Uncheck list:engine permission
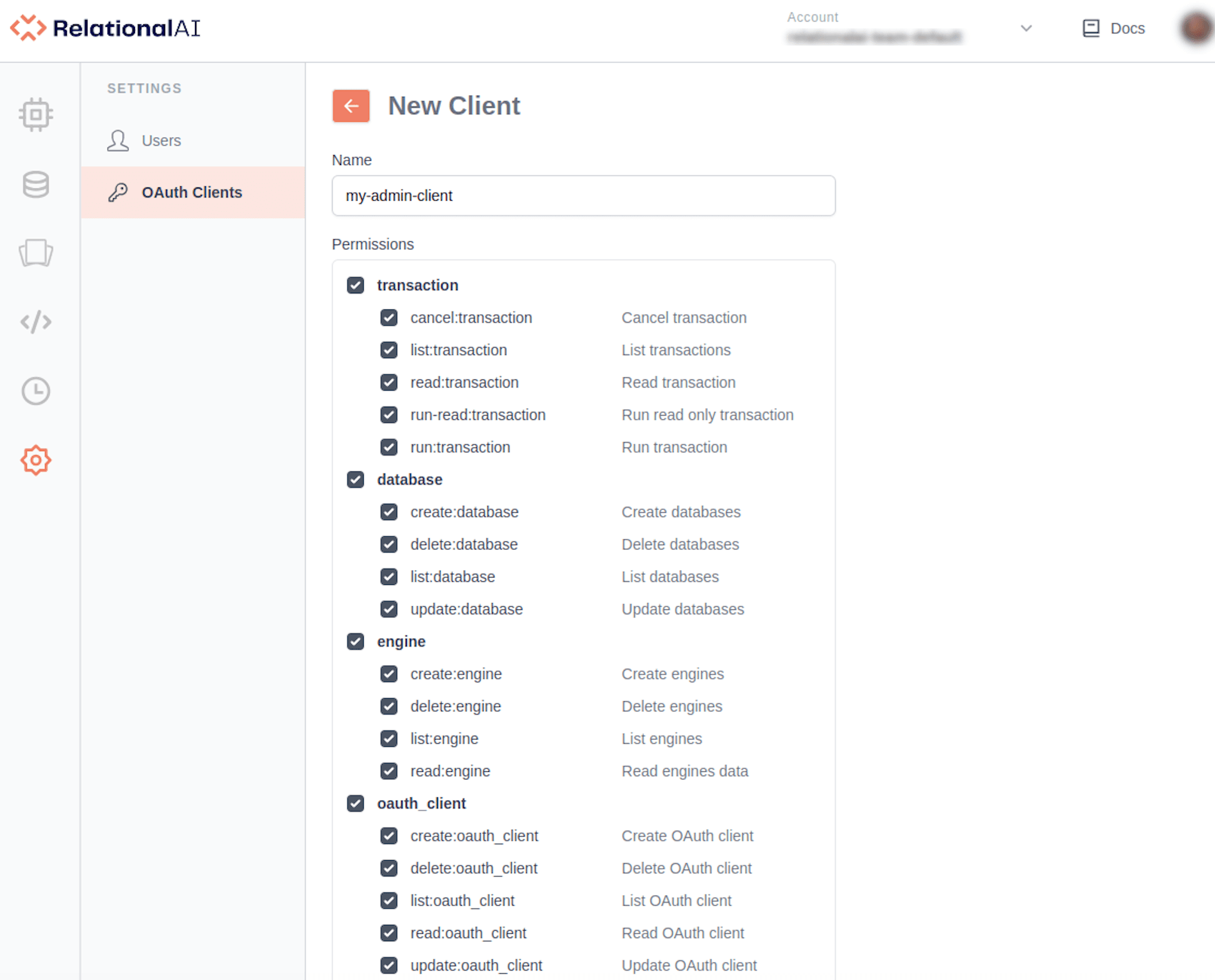This screenshot has height=980, width=1215. [389, 739]
